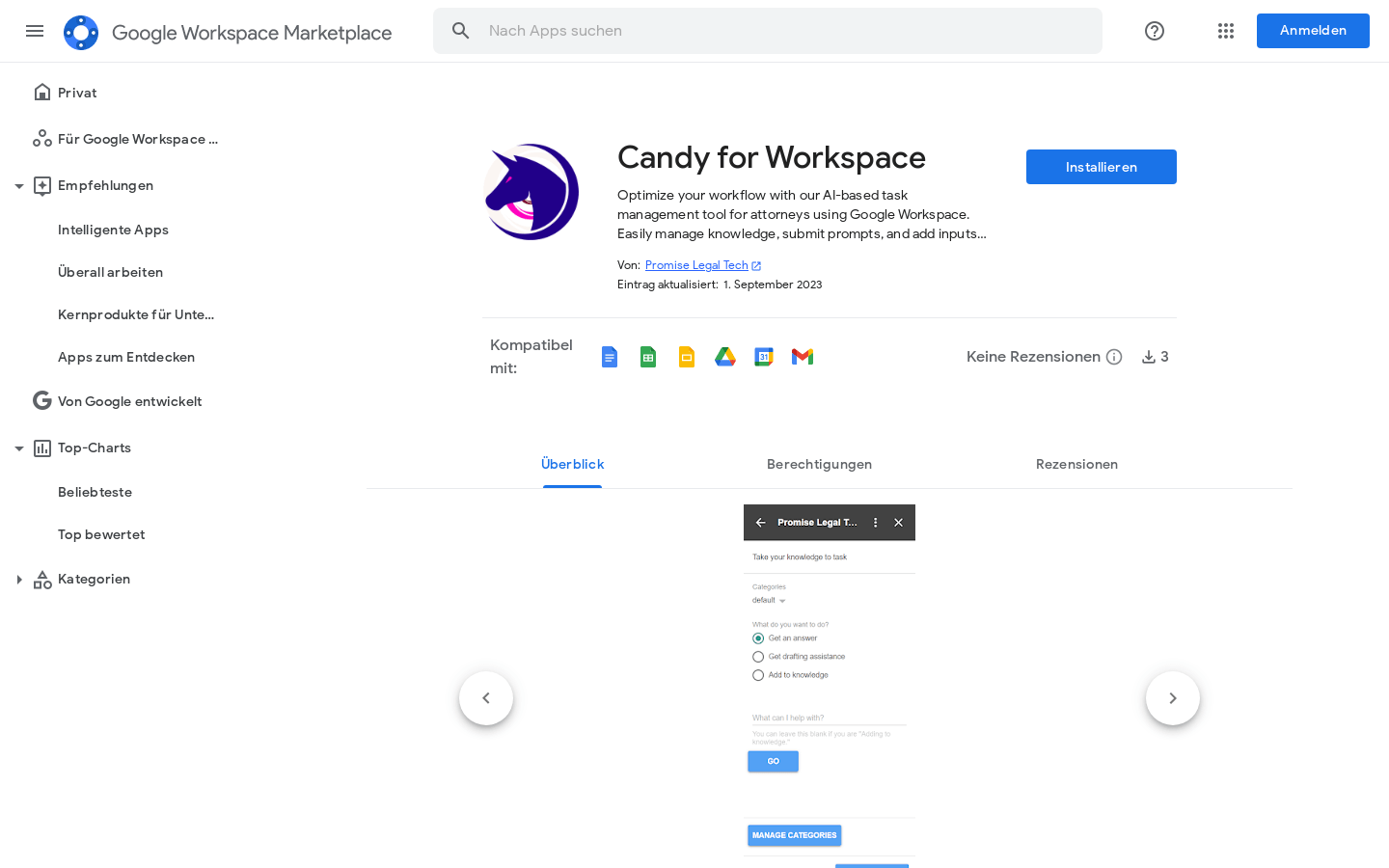The width and height of the screenshot is (1389, 868).
Task: Click the download count icon
Action: click(1148, 356)
